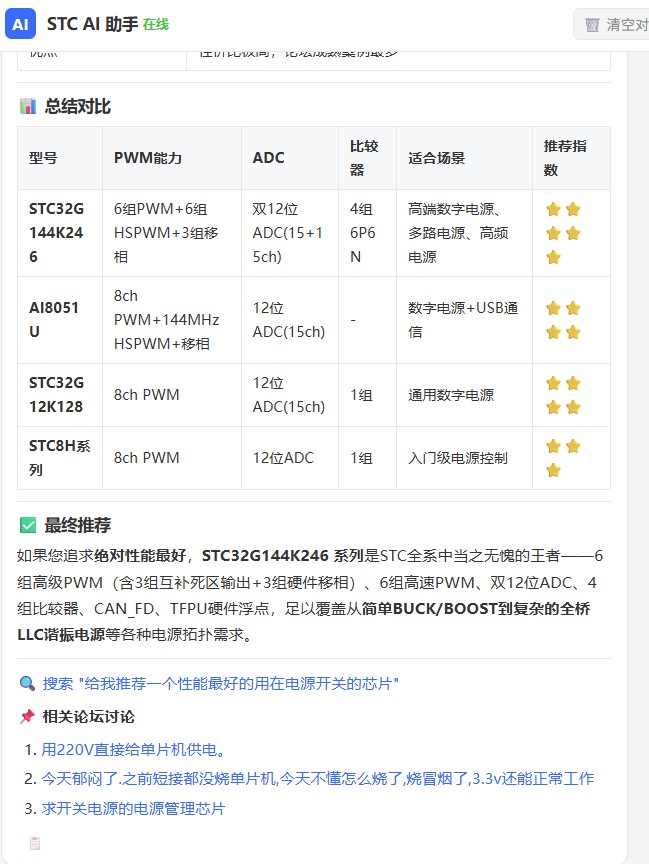This screenshot has height=864, width=649.
Task: Click three-star rating in STC8H row
Action: coord(563,458)
